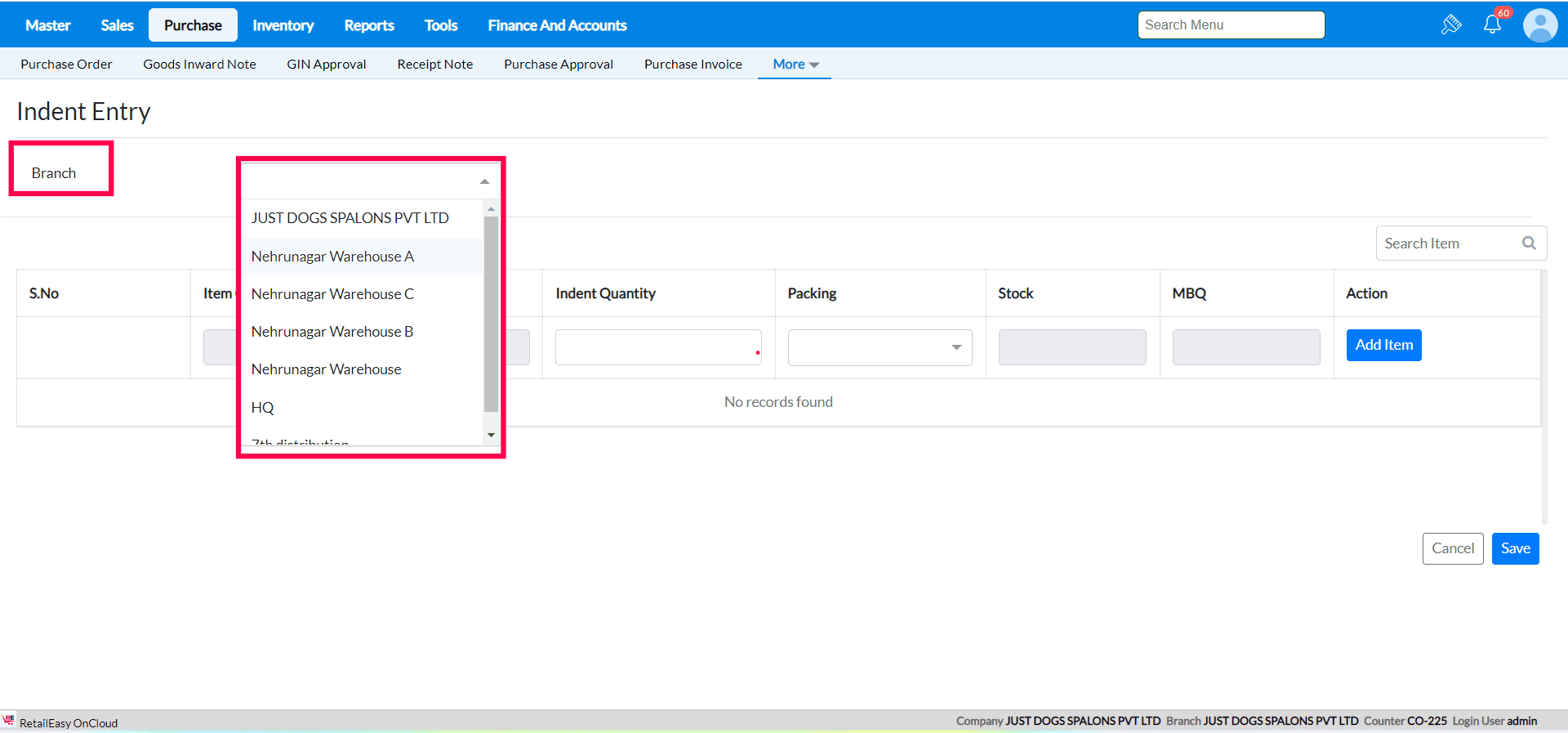
Task: Open the notifications bell icon
Action: [x=1492, y=25]
